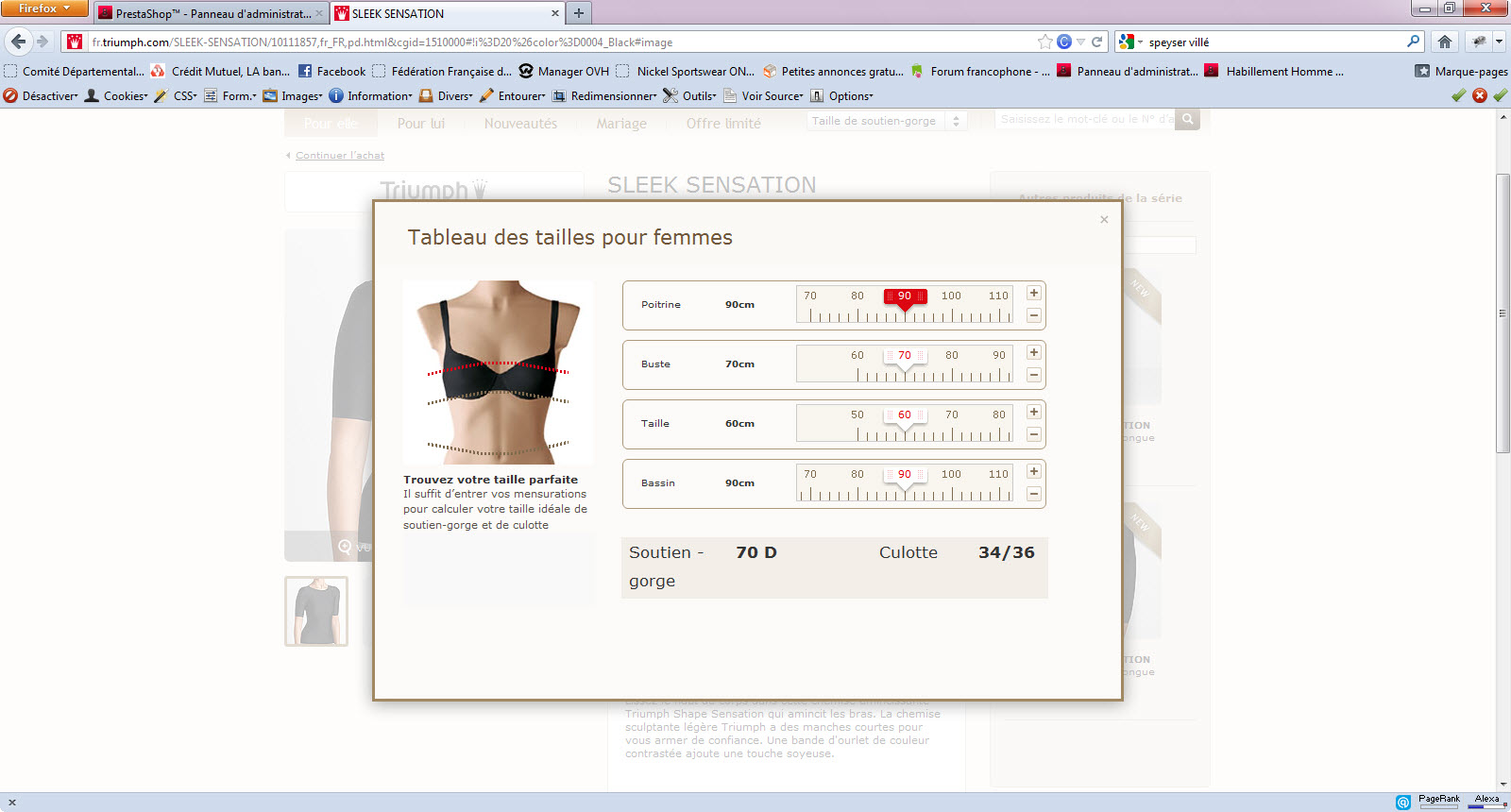Open Outils developer toolbar menu
The width and height of the screenshot is (1511, 812).
[690, 95]
